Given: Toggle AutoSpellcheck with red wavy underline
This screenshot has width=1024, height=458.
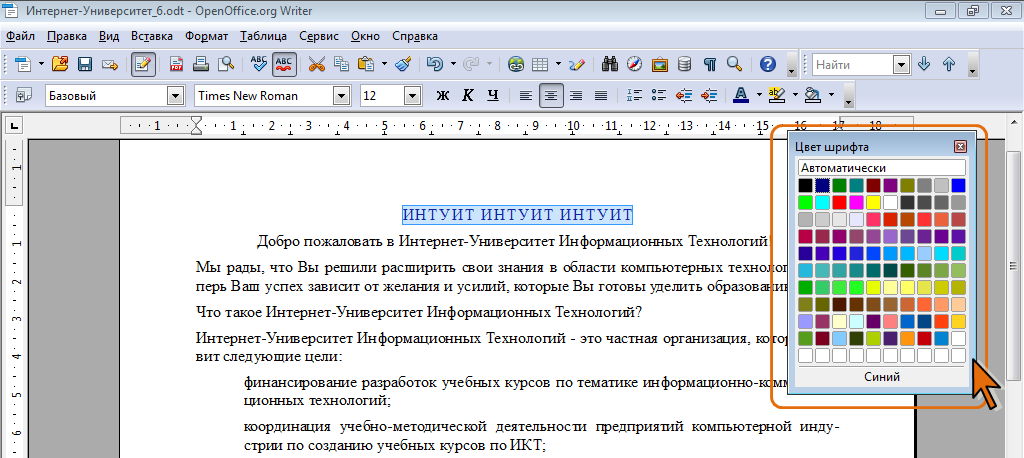Looking at the screenshot, I should click(x=284, y=64).
